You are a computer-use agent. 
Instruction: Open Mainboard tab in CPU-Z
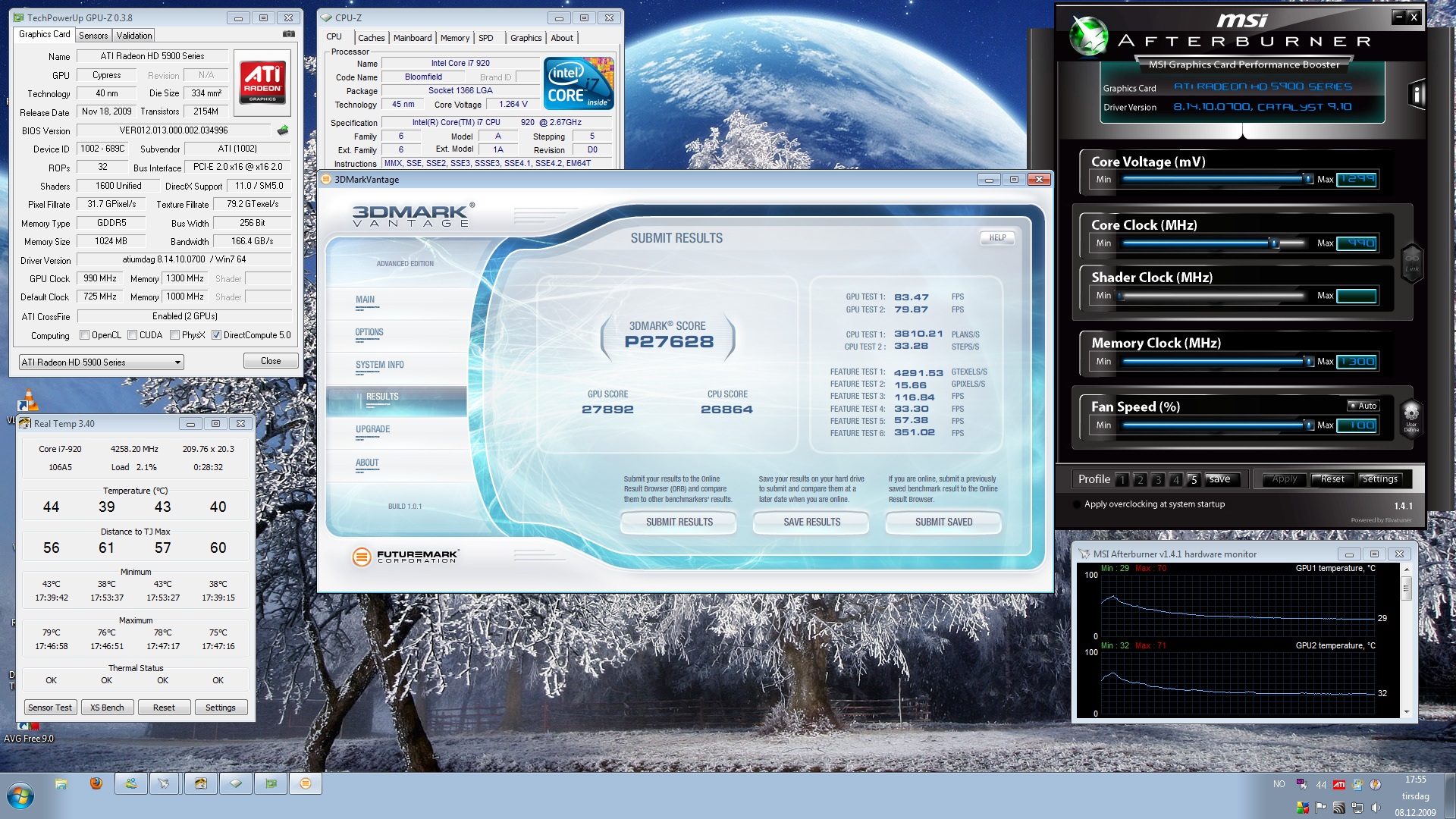(413, 38)
